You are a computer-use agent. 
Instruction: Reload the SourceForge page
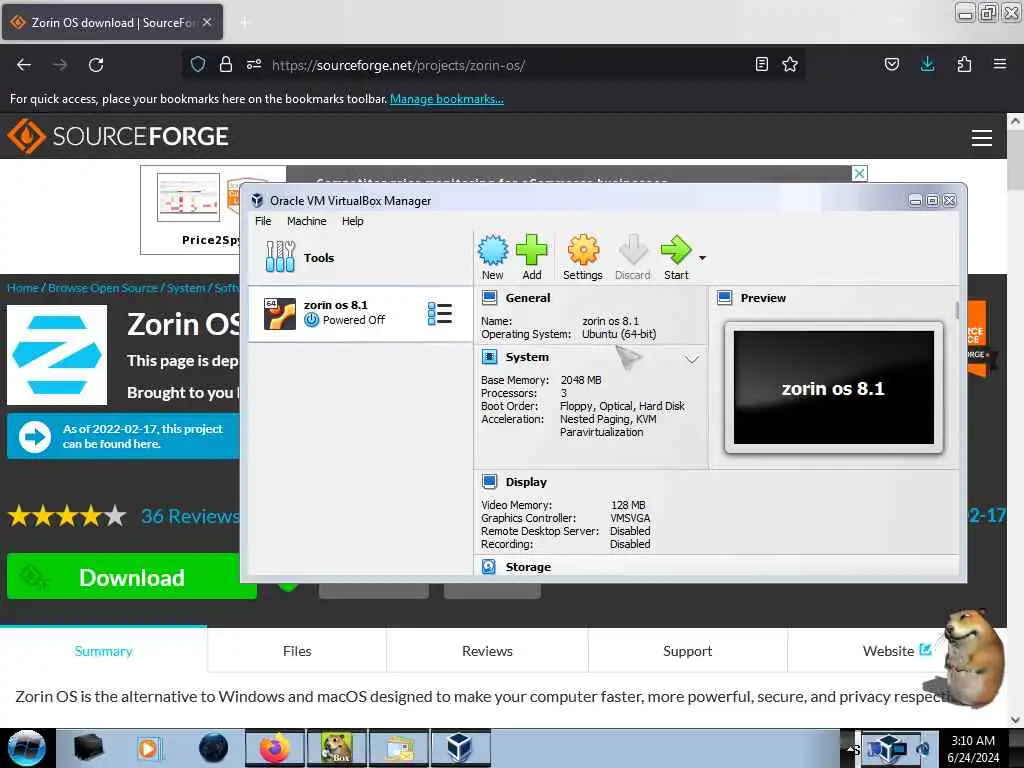coord(96,65)
